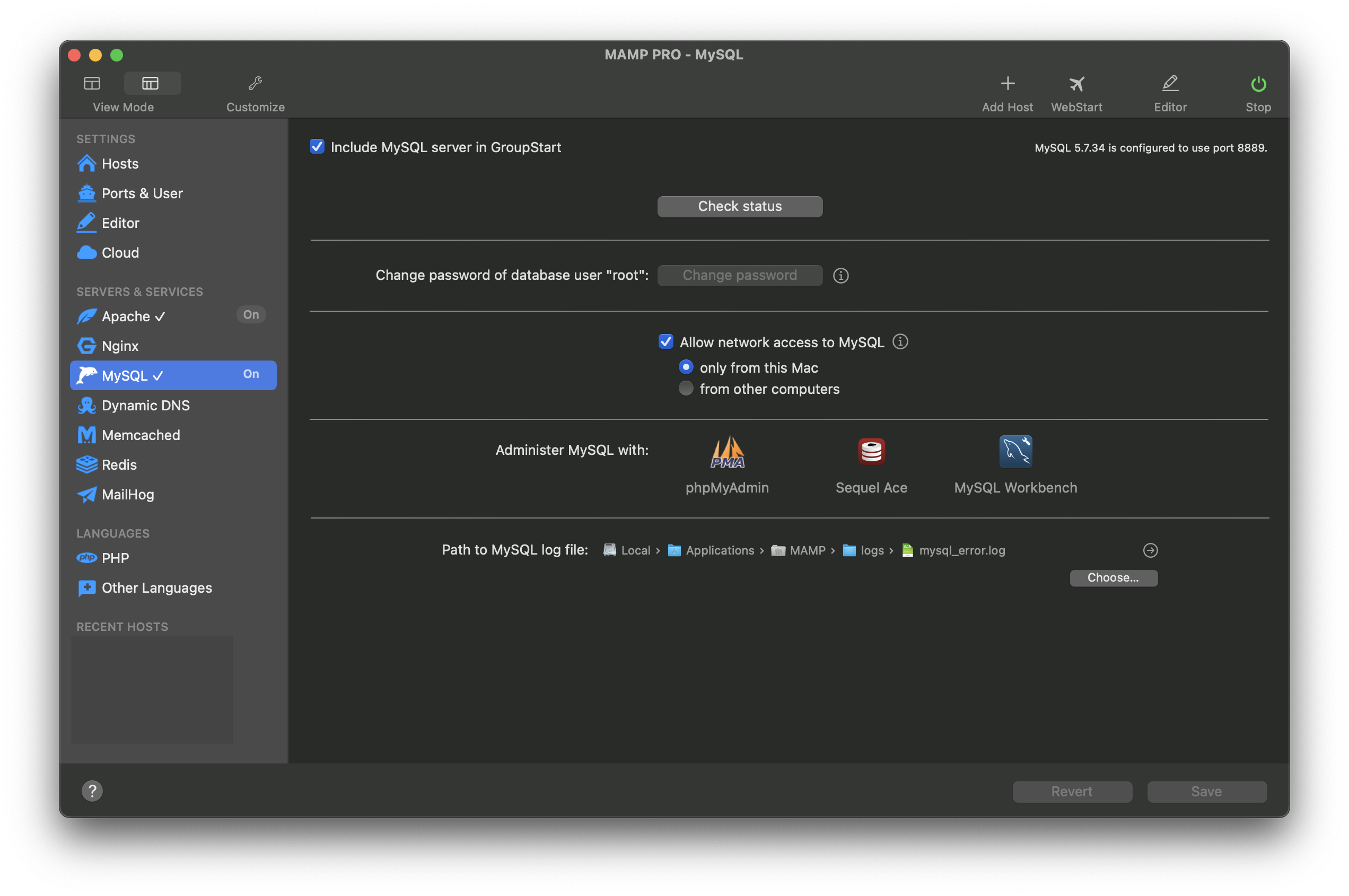Expand the logs folder in the path breadcrumb
The width and height of the screenshot is (1349, 896).
point(871,550)
